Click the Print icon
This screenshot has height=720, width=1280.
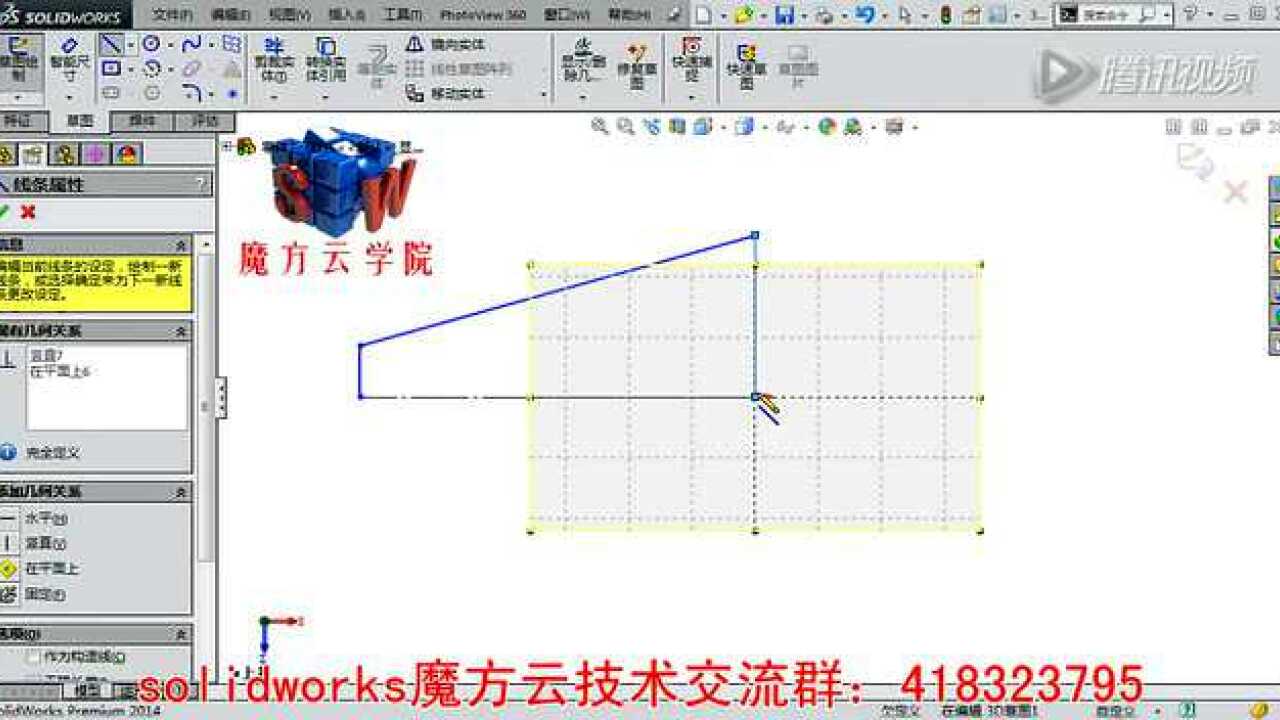click(x=824, y=15)
